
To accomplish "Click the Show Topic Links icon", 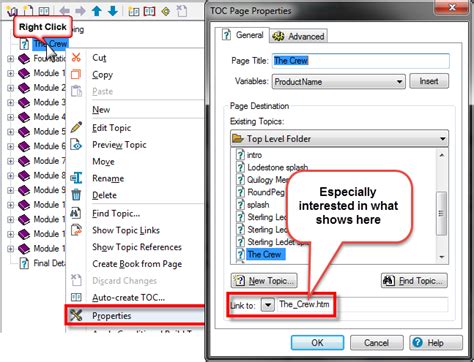I will point(76,229).
